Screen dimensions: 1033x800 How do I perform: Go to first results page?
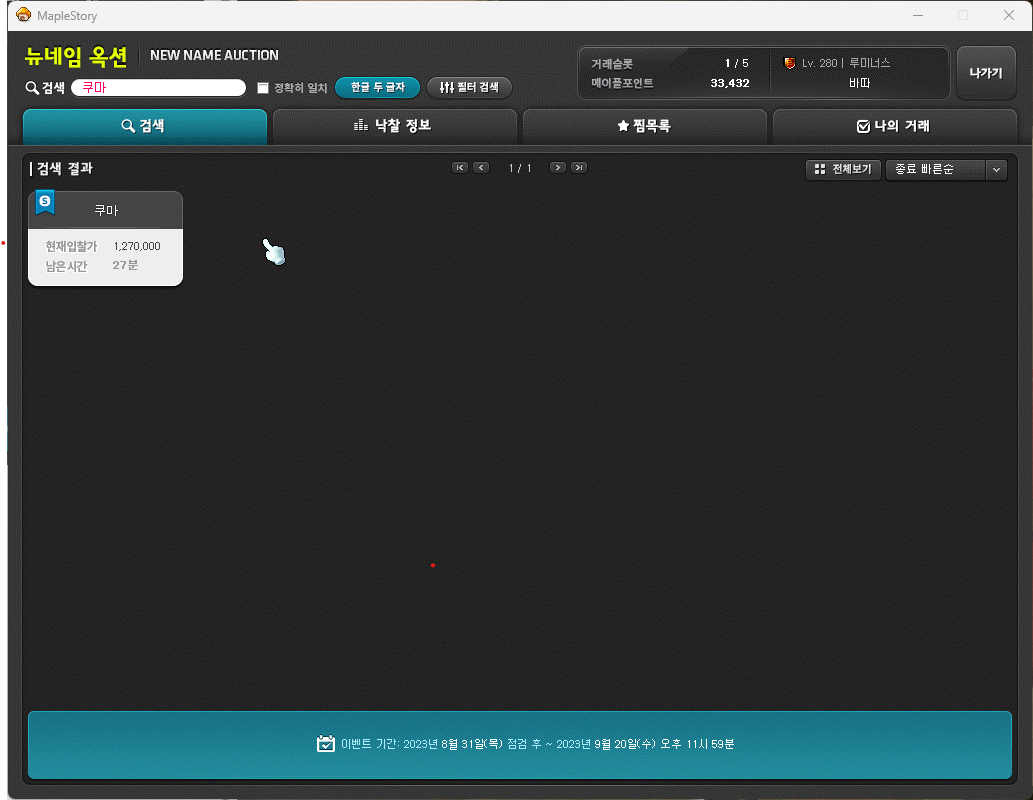point(460,167)
